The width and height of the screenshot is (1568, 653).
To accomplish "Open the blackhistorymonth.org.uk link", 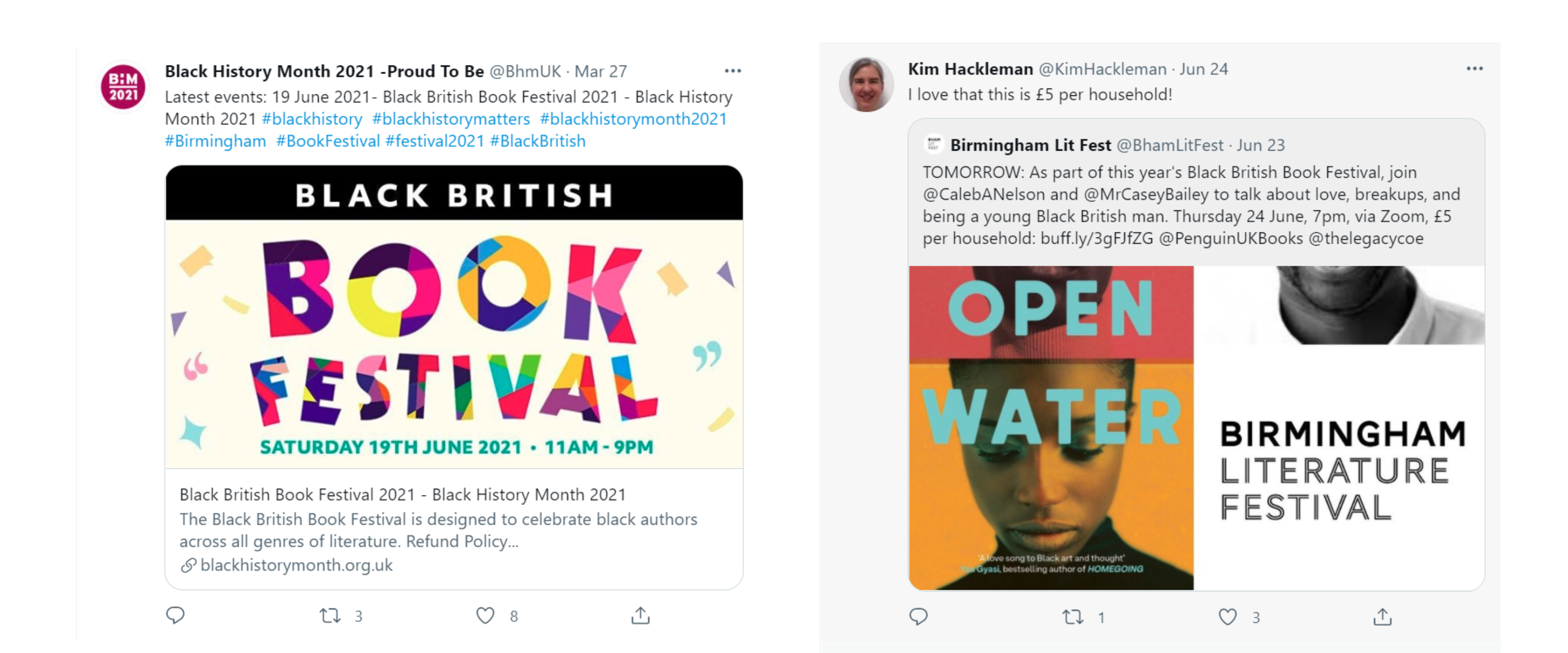I will pyautogui.click(x=296, y=565).
